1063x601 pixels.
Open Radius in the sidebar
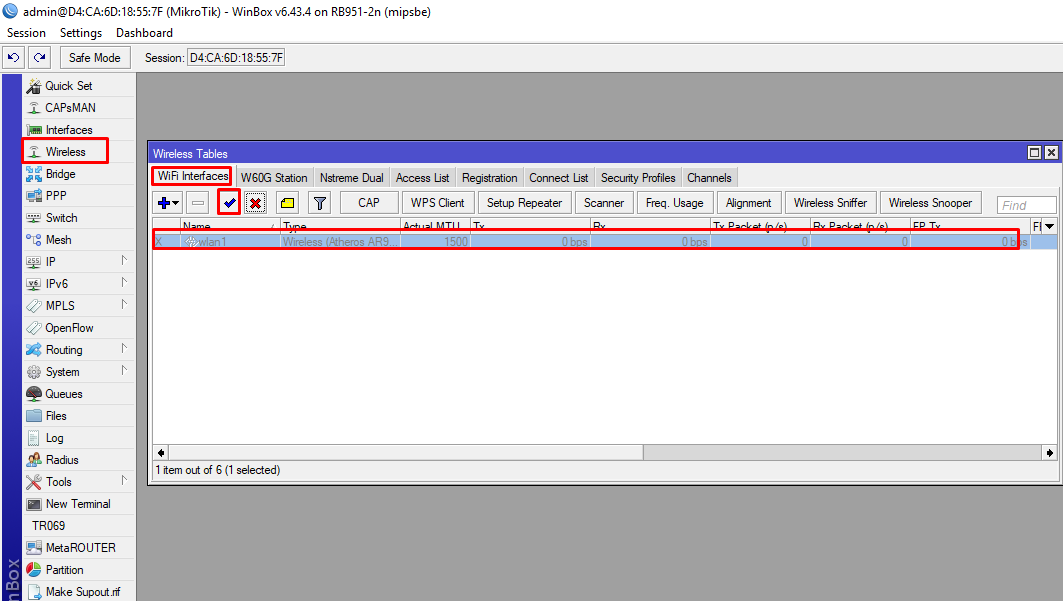tap(79, 460)
